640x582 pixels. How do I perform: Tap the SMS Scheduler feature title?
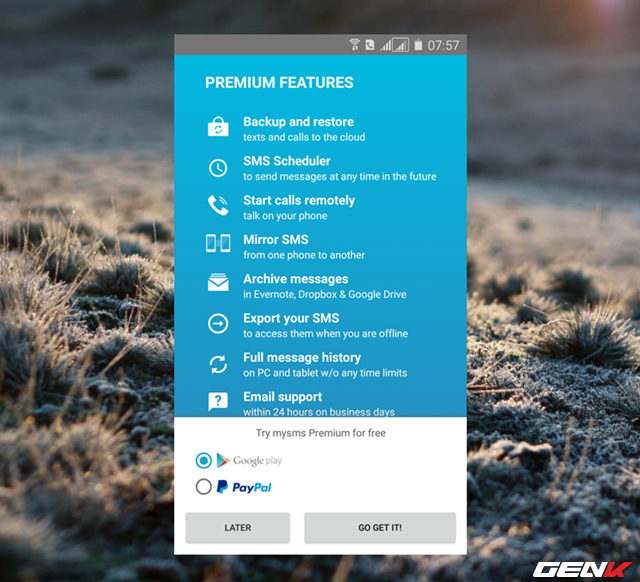click(x=287, y=161)
